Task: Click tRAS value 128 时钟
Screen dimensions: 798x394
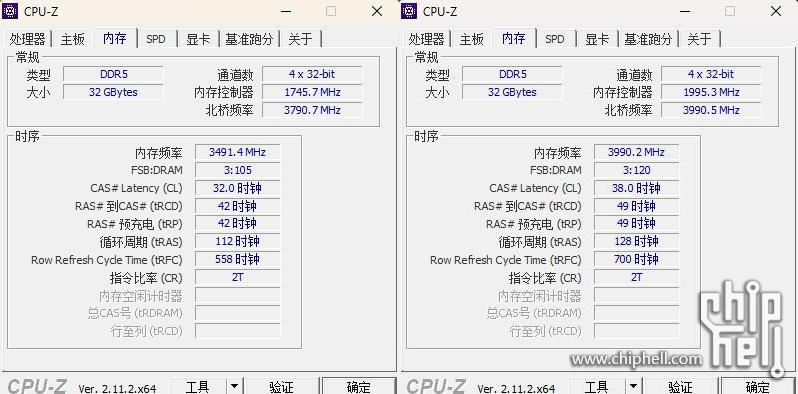Action: click(637, 241)
